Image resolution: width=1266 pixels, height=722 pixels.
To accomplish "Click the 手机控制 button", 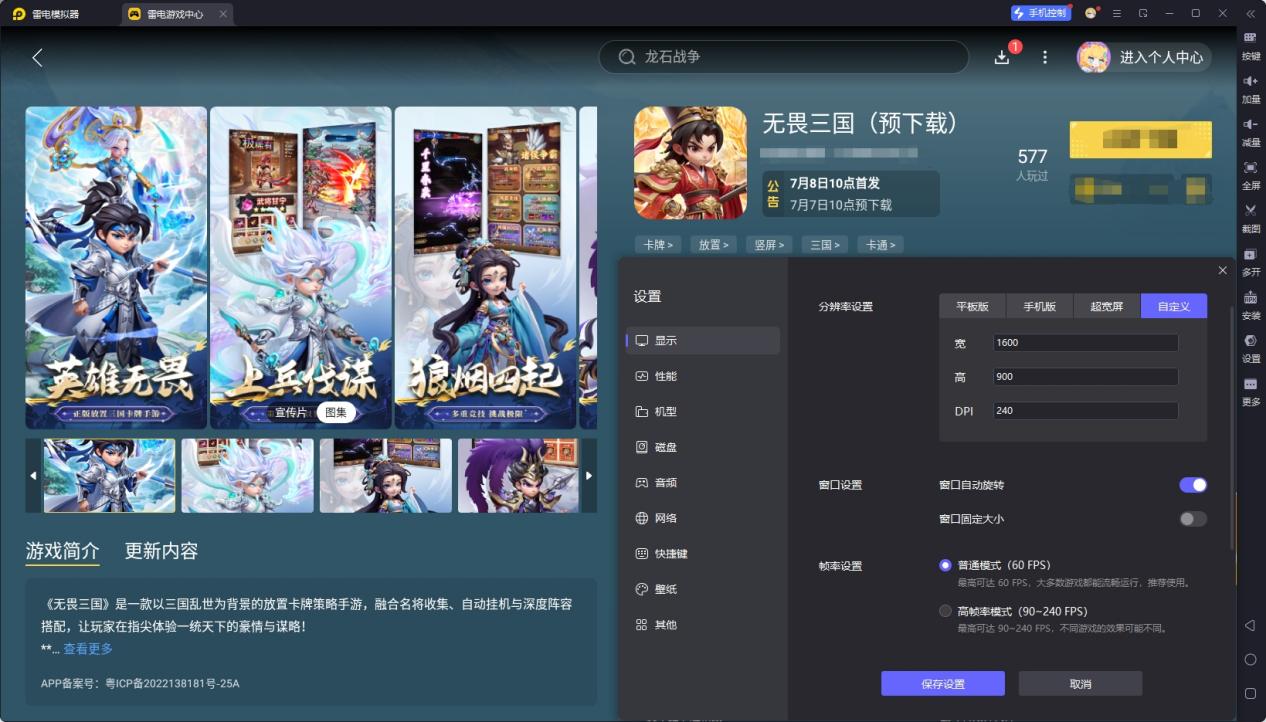I will point(1041,13).
